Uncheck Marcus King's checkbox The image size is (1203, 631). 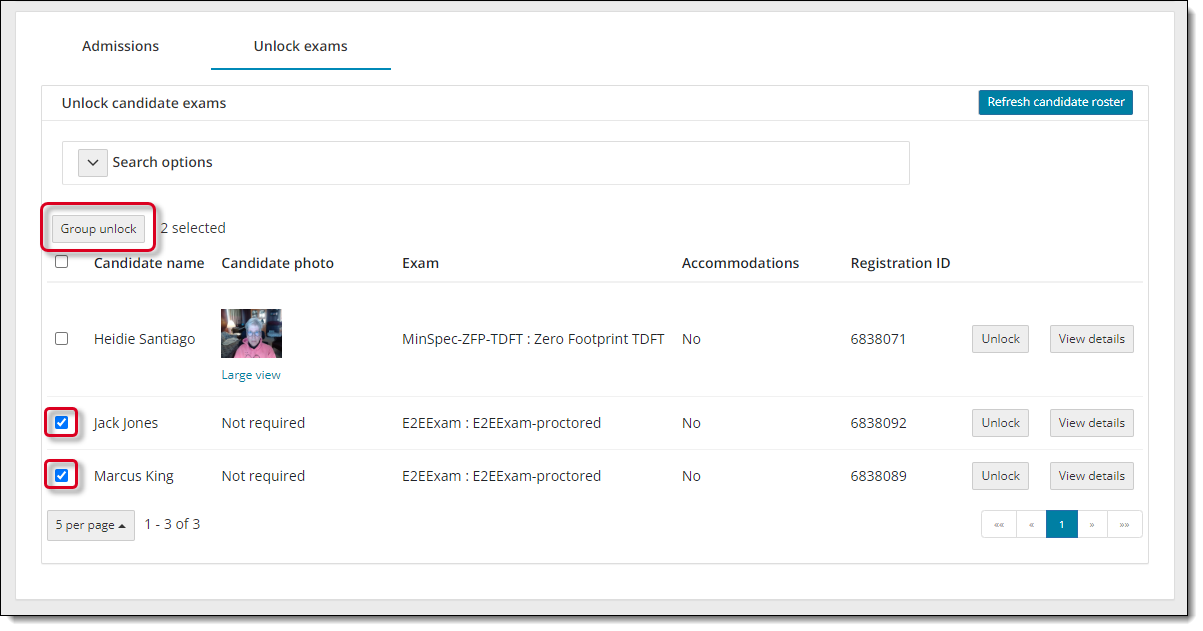62,476
